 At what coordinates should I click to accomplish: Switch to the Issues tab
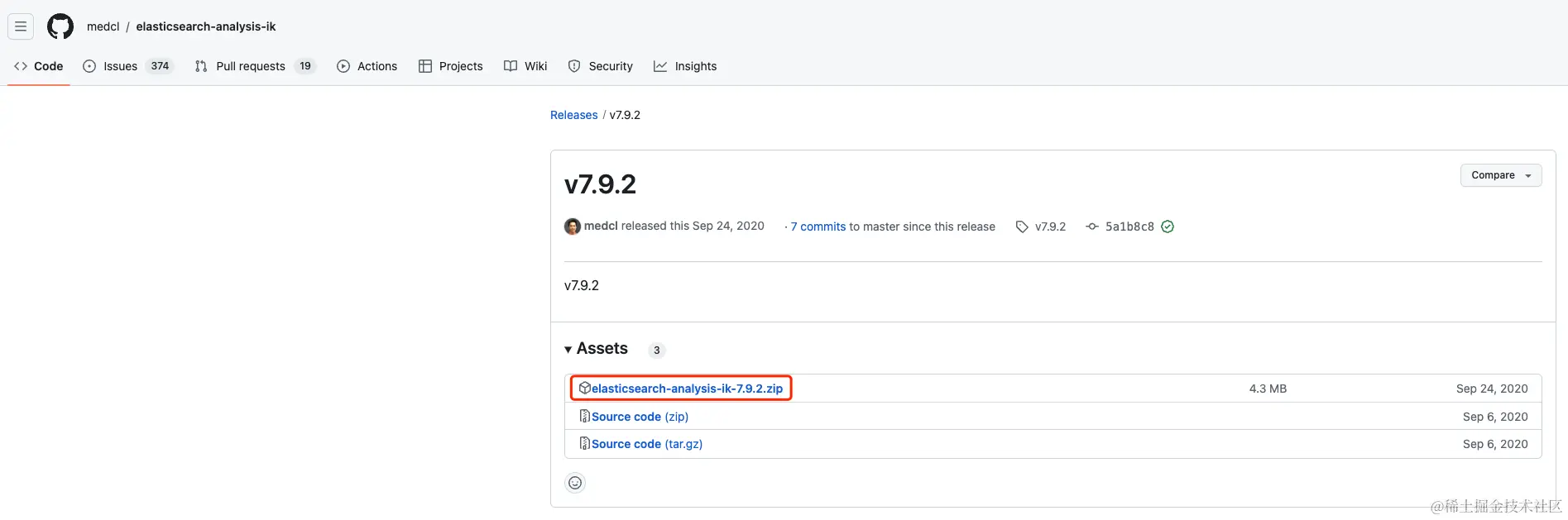point(120,66)
